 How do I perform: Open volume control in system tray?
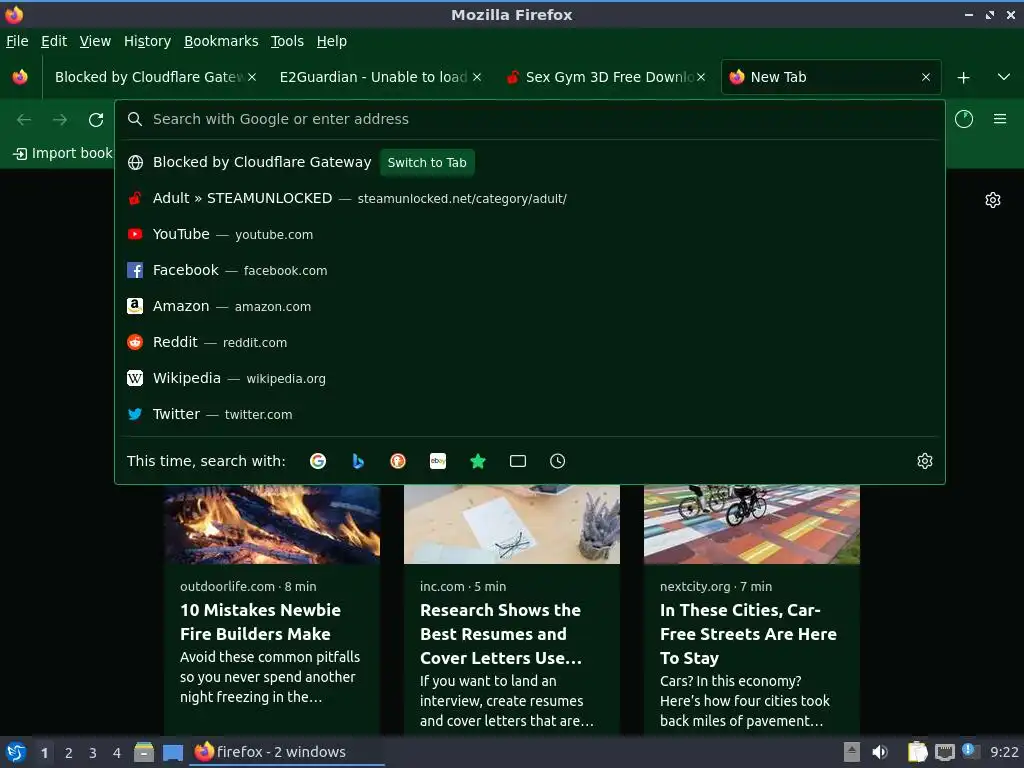click(x=880, y=752)
